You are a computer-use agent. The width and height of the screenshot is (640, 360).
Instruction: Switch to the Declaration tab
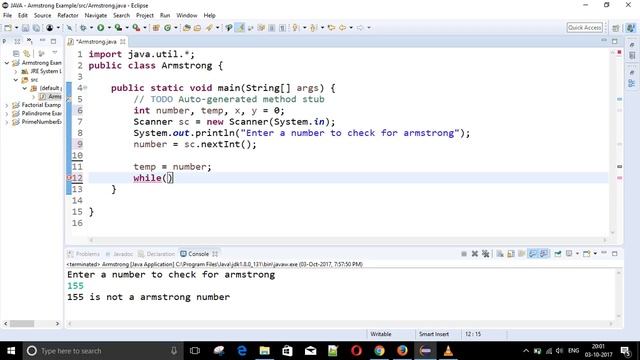(x=157, y=254)
